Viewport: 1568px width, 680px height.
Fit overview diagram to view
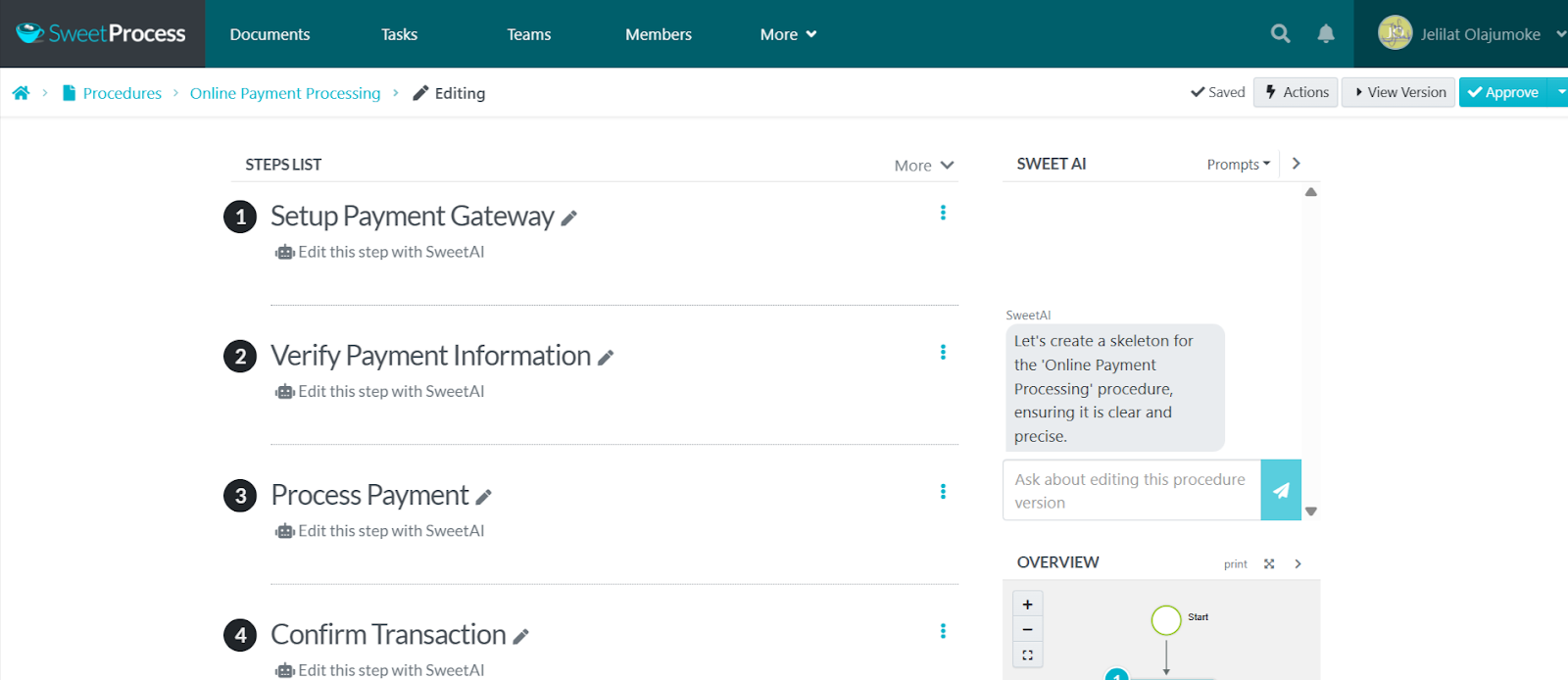[1027, 655]
